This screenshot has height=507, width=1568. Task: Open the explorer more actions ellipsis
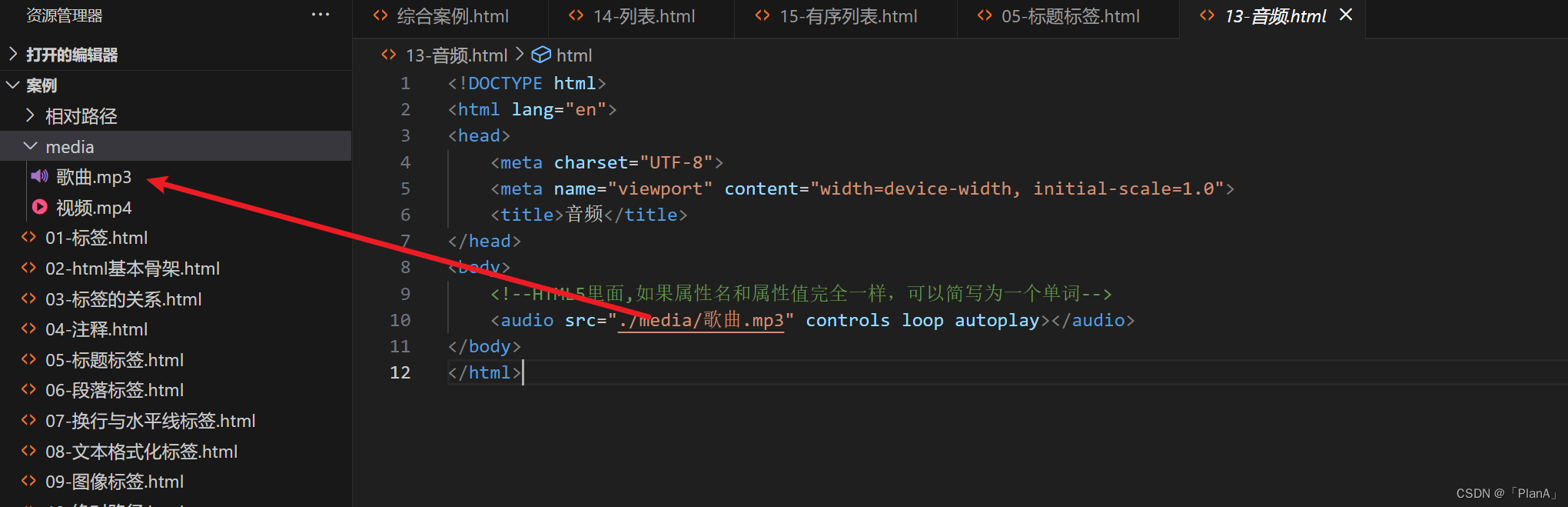pyautogui.click(x=321, y=15)
